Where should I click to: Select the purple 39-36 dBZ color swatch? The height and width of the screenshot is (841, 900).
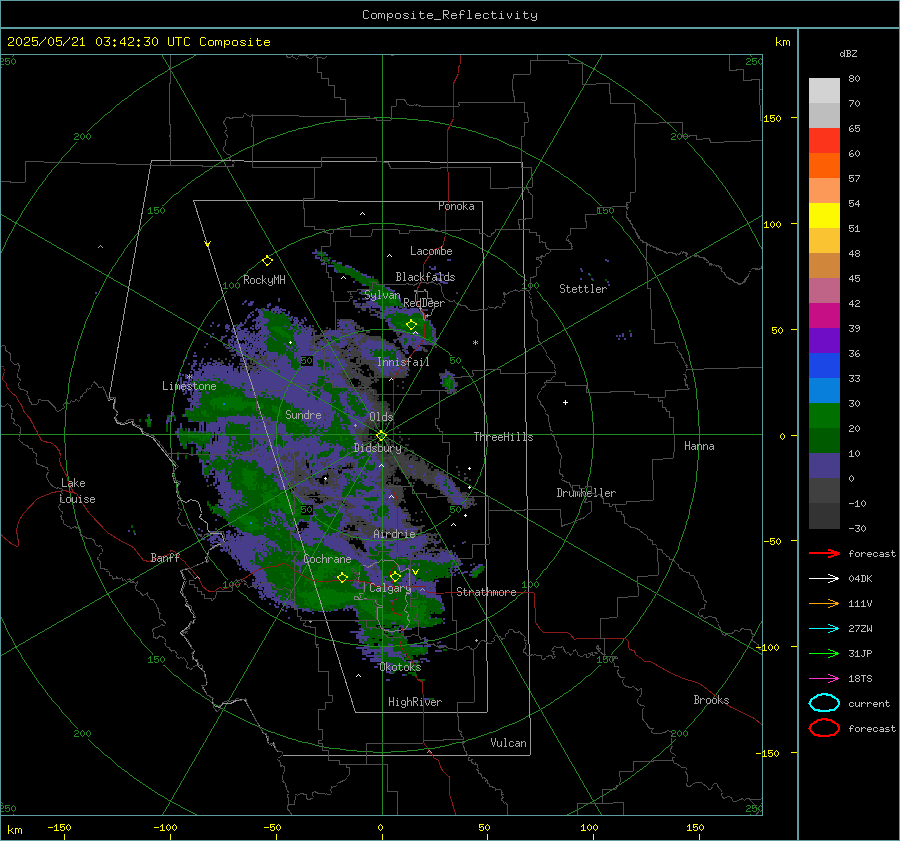(824, 341)
